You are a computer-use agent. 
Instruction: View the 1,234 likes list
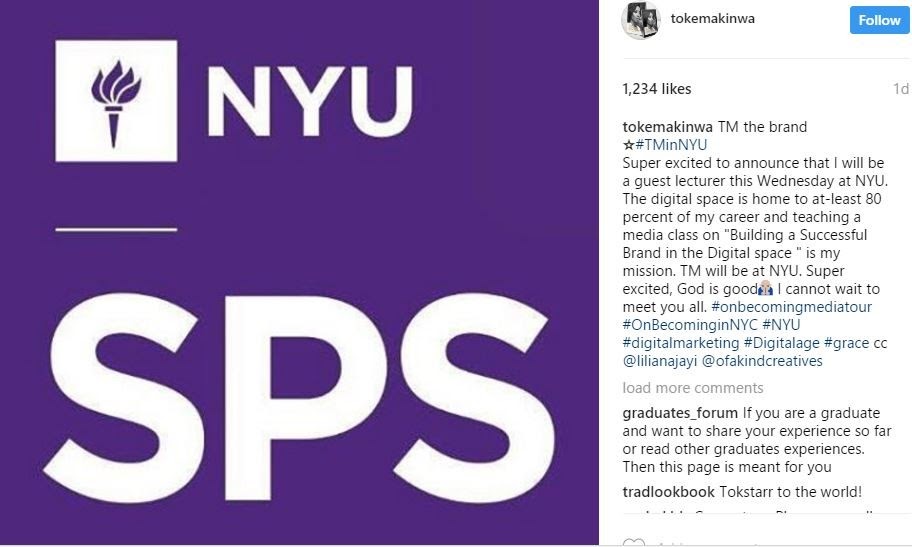pyautogui.click(x=656, y=89)
